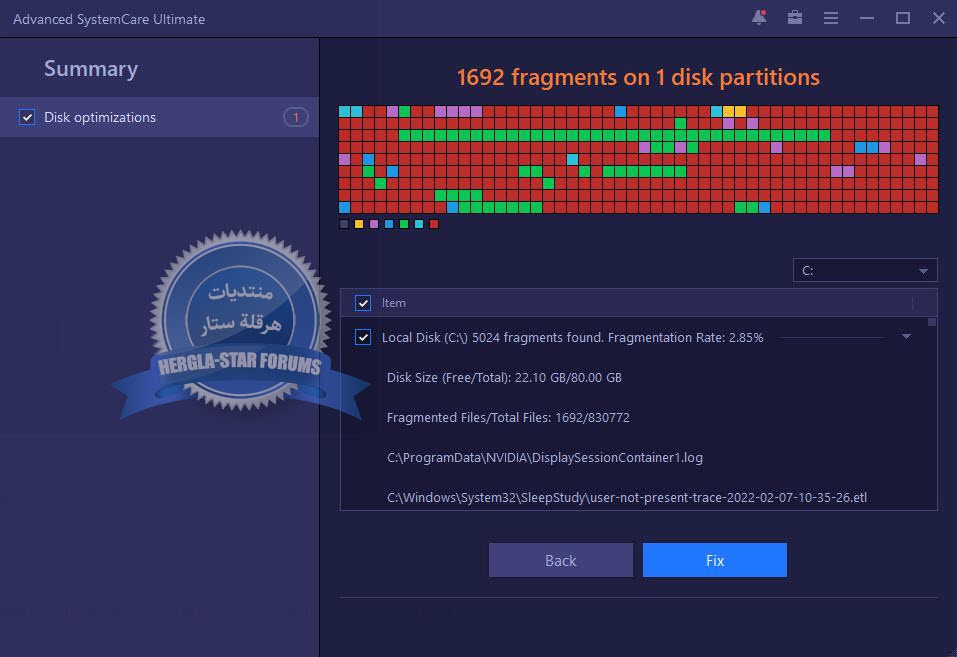The height and width of the screenshot is (657, 957).
Task: Click the Back button
Action: (x=561, y=560)
